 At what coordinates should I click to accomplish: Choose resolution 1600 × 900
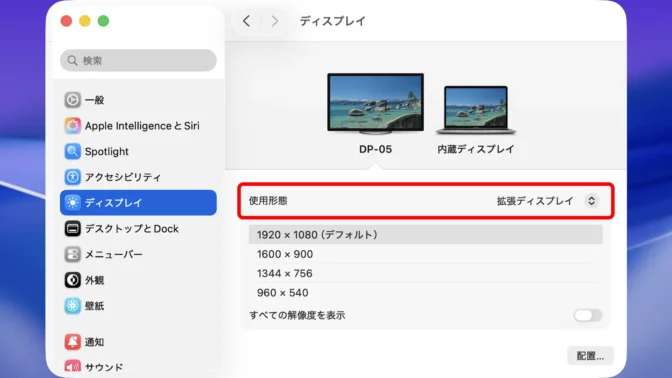[426, 254]
